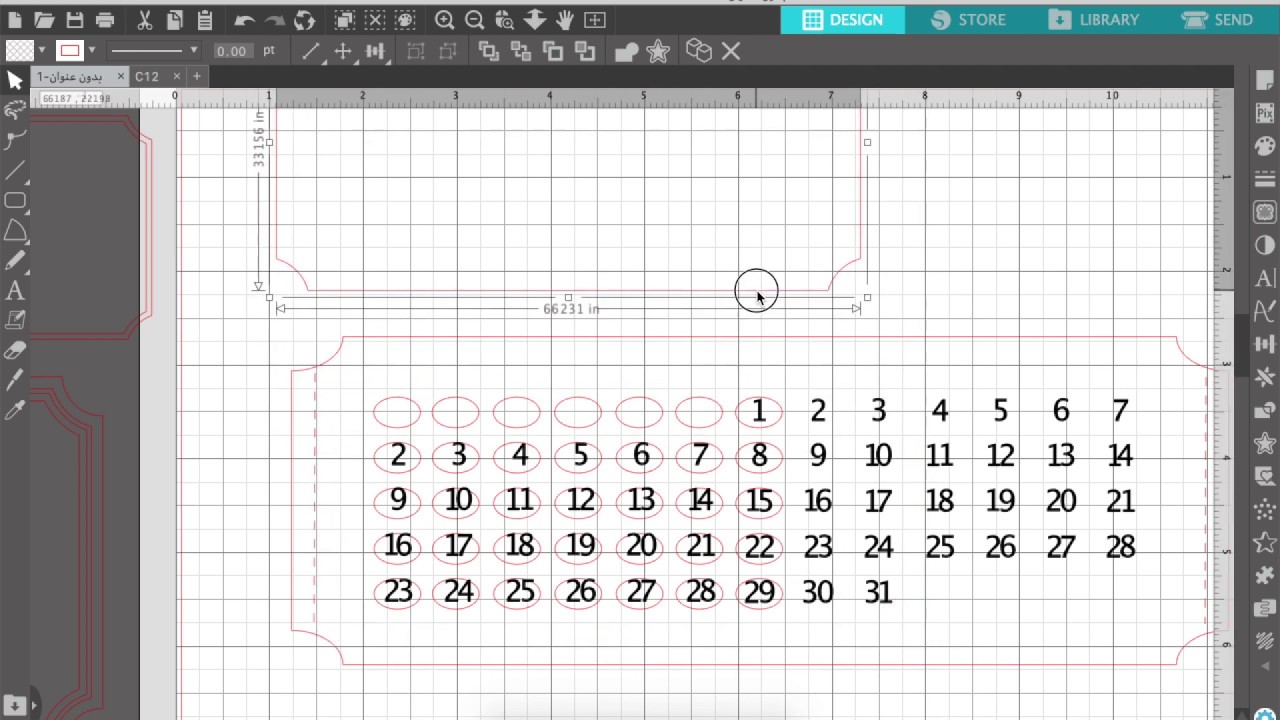Click the width dimension 66231 in label
Viewport: 1280px width, 720px height.
click(x=571, y=309)
